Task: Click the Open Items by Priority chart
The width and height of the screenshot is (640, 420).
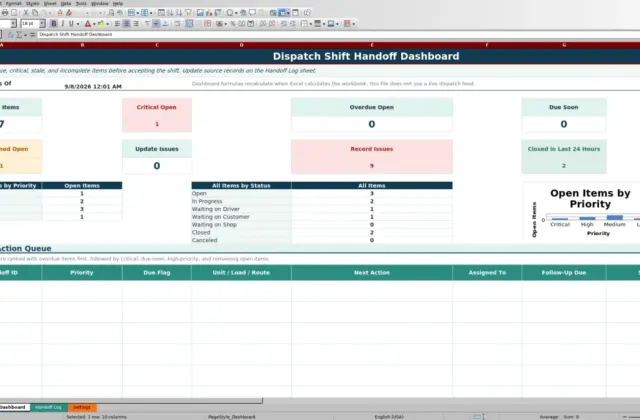Action: point(582,211)
